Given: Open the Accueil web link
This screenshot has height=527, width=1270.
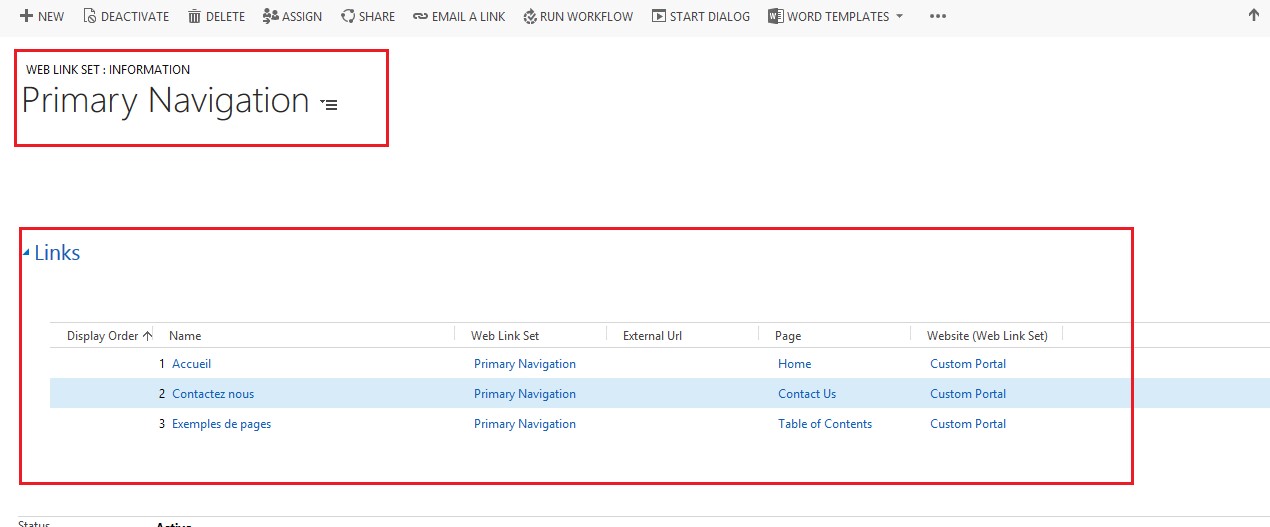Looking at the screenshot, I should point(191,364).
